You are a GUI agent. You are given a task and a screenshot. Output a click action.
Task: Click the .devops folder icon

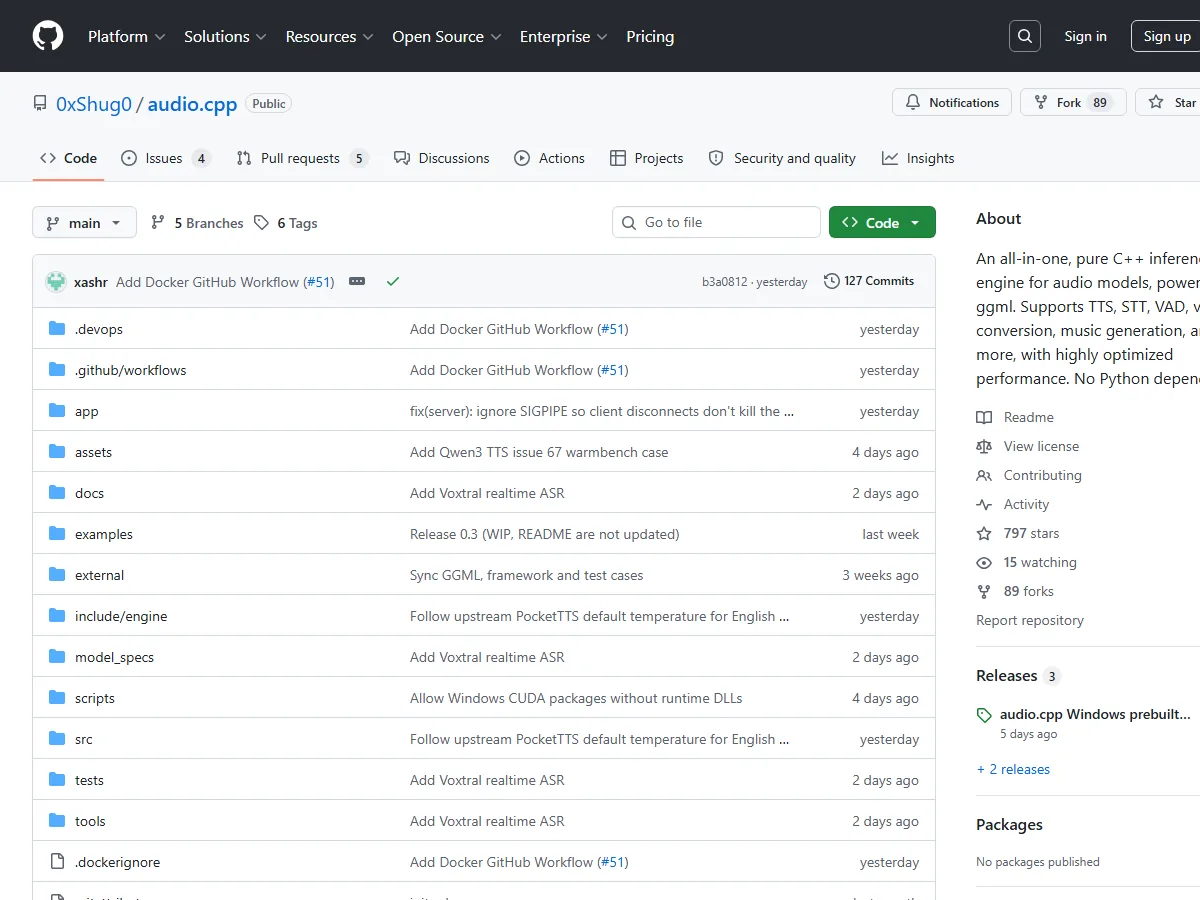57,329
